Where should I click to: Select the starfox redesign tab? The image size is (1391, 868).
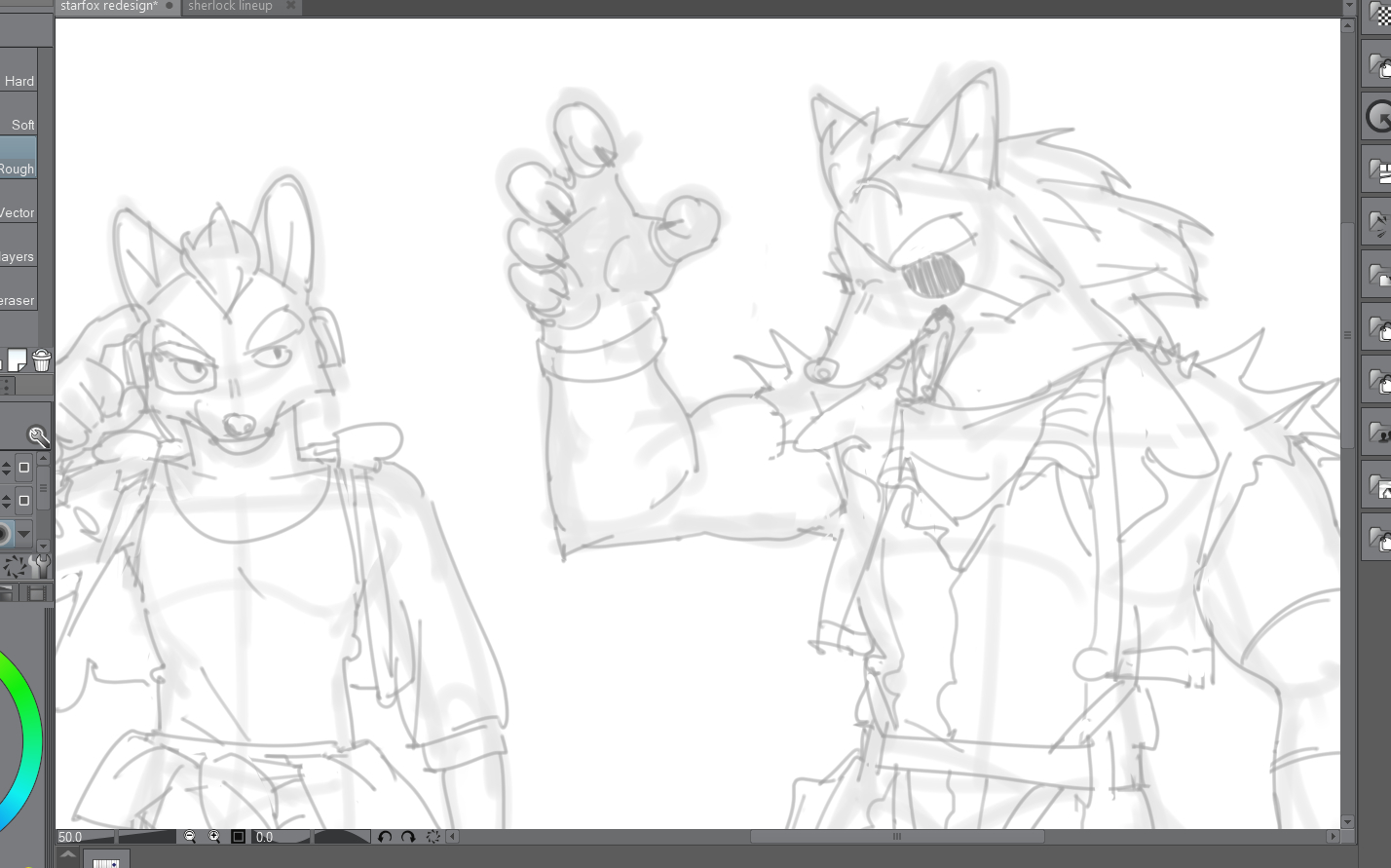click(x=108, y=6)
